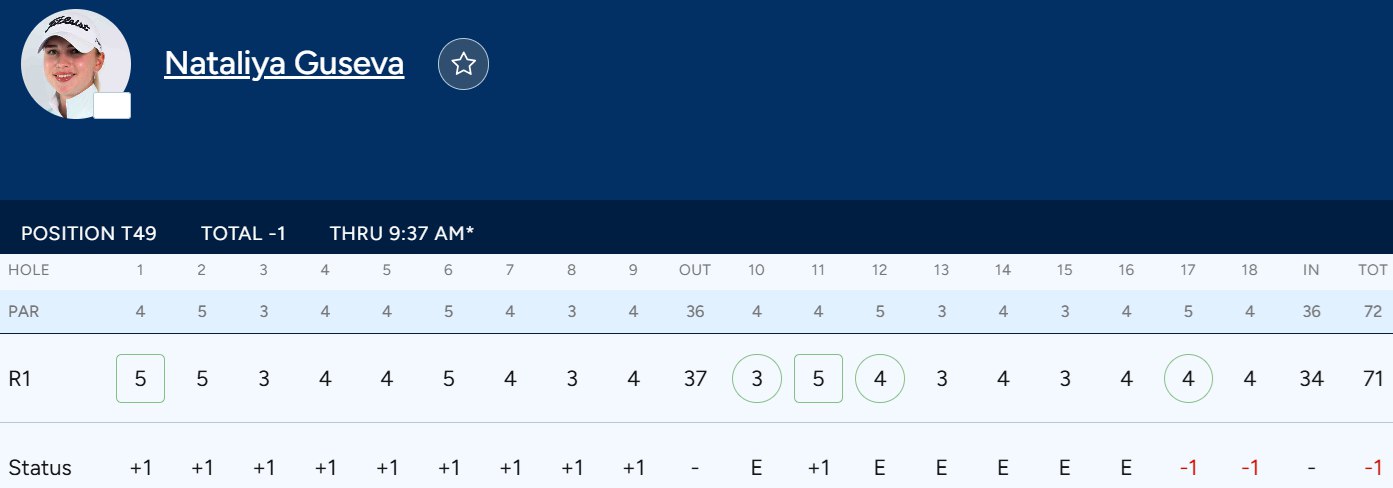Click the IN total score of 34

tap(1311, 379)
